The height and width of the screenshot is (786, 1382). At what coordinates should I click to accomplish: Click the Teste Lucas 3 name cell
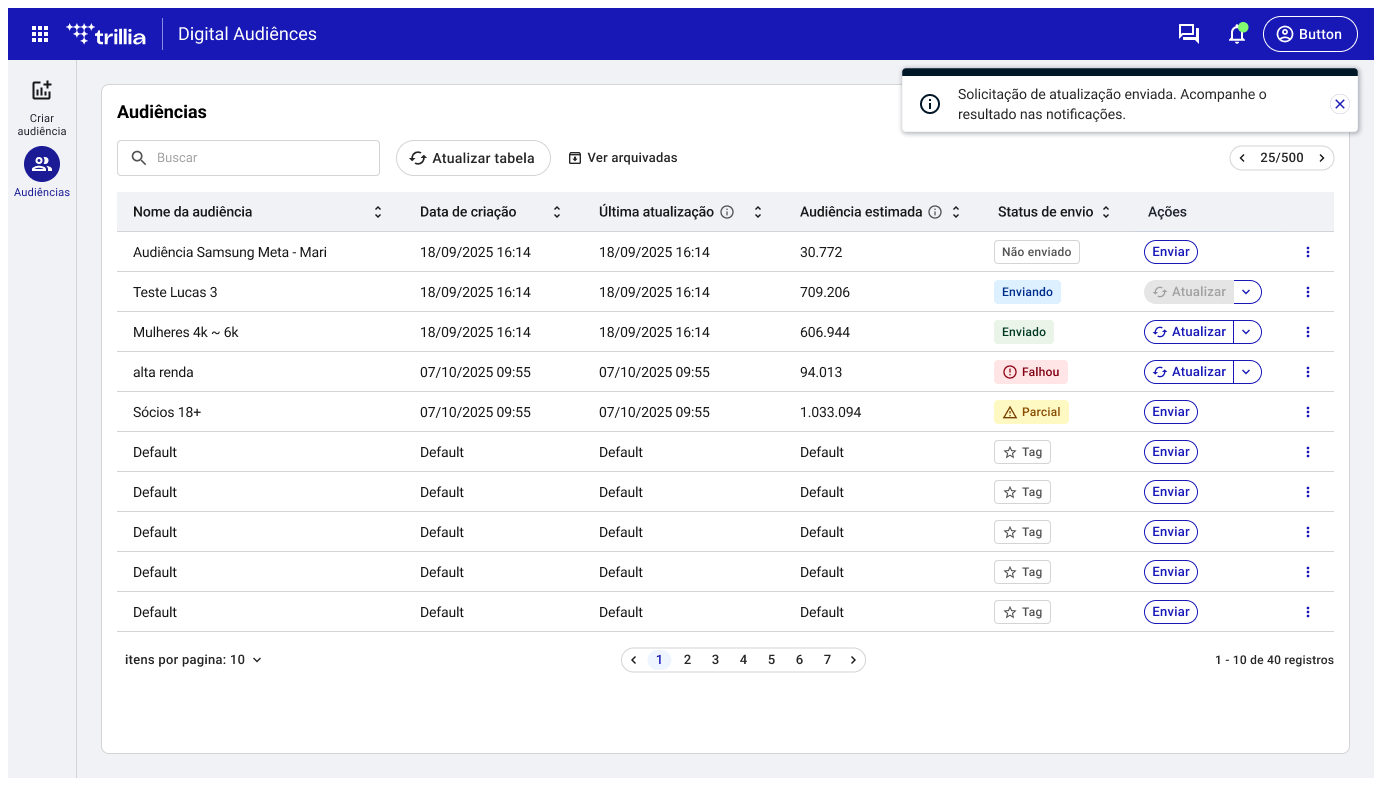[x=175, y=292]
